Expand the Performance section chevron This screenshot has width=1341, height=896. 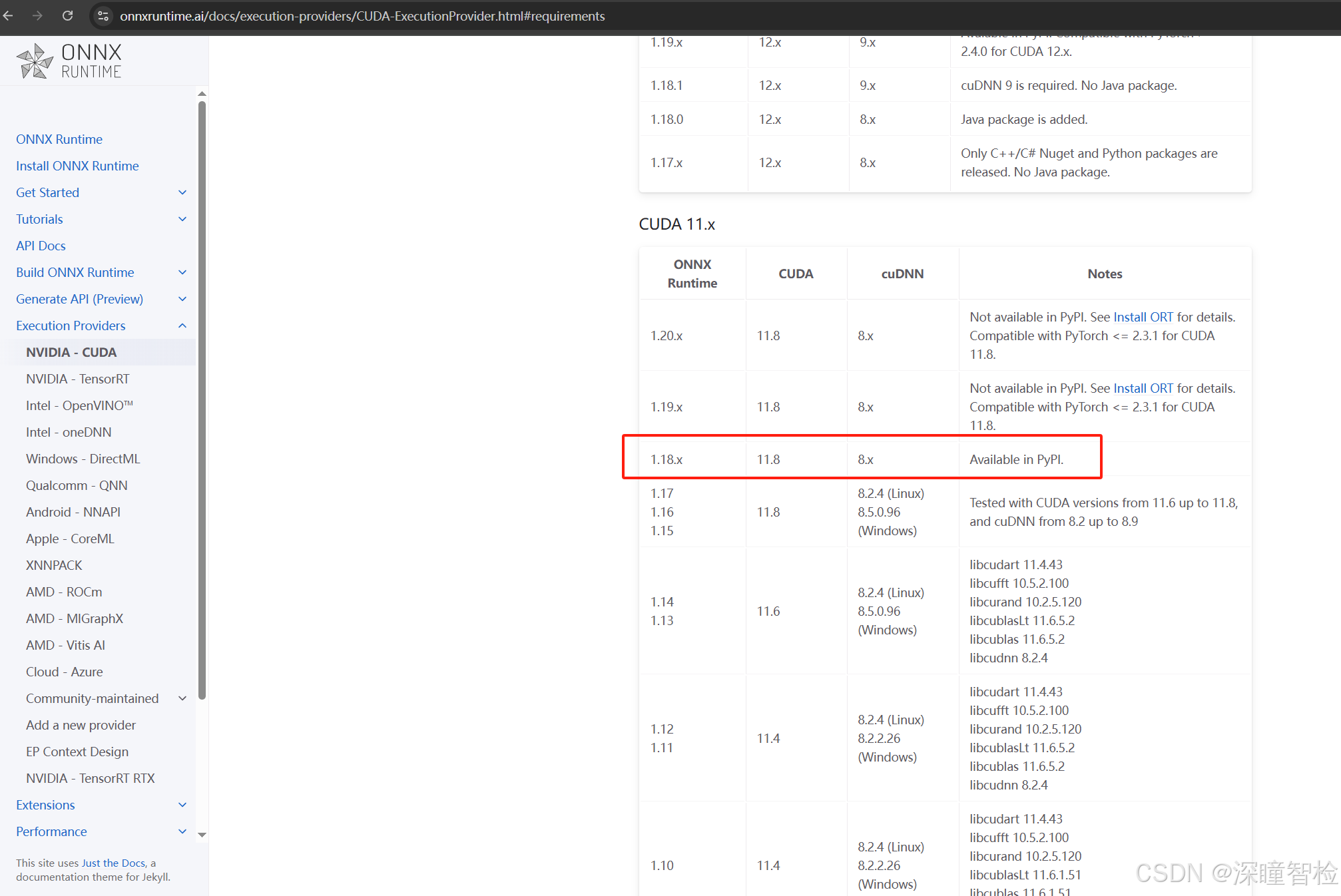182,831
